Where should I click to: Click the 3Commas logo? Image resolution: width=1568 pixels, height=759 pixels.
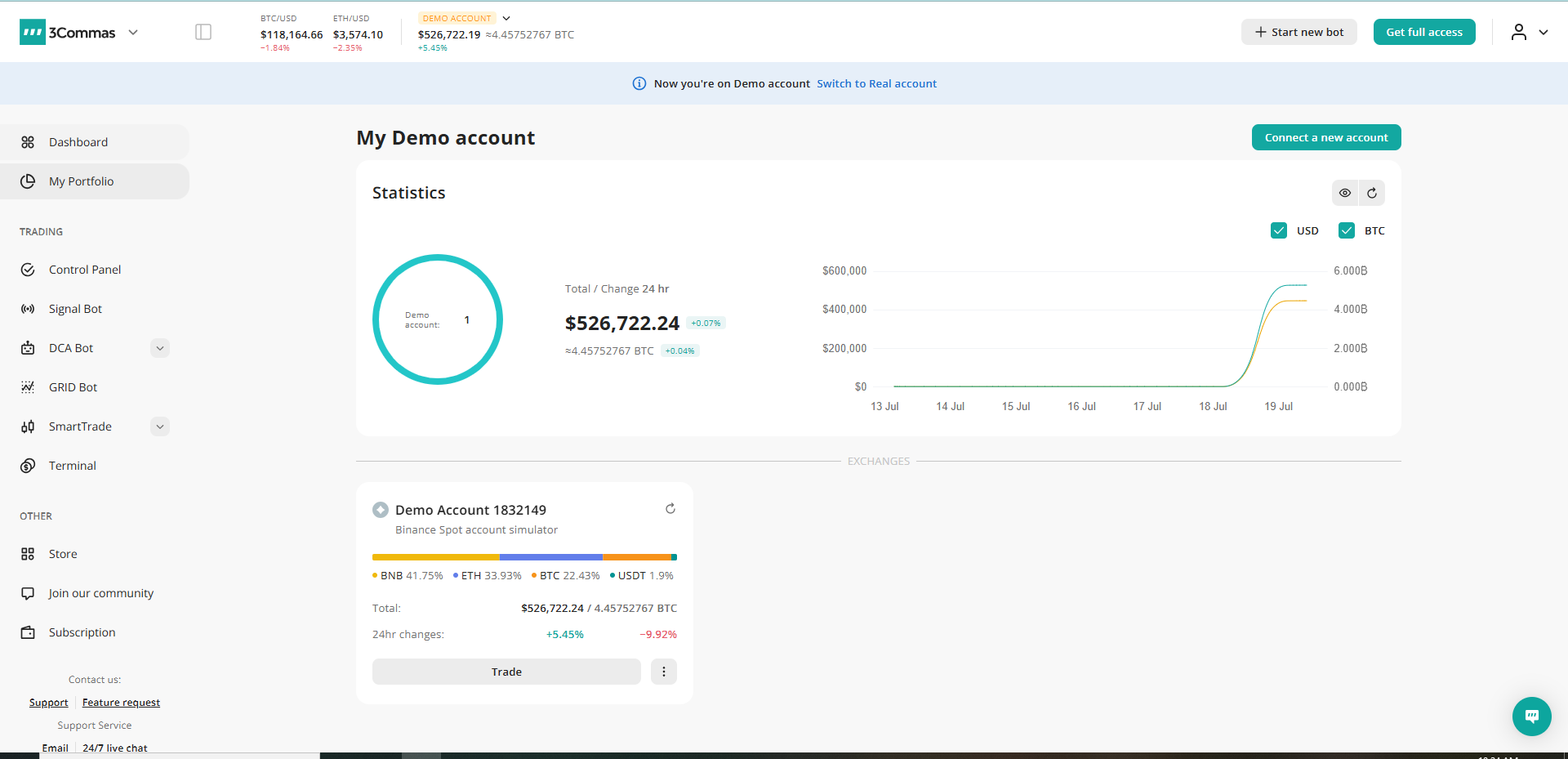(x=68, y=33)
